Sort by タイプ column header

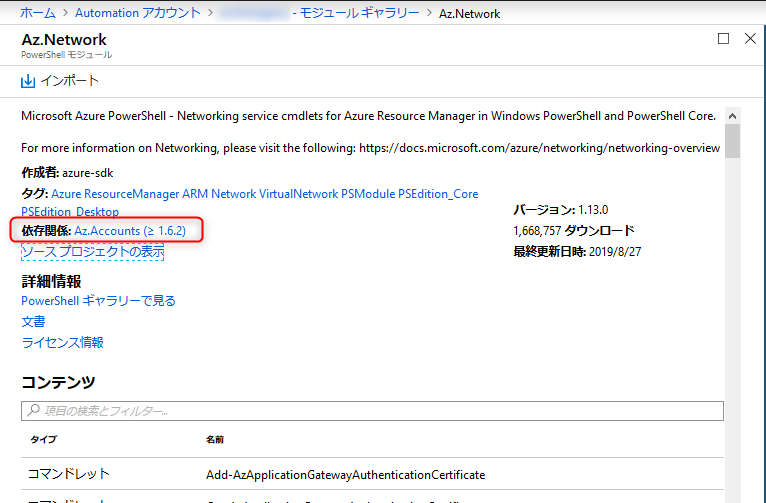click(x=43, y=440)
